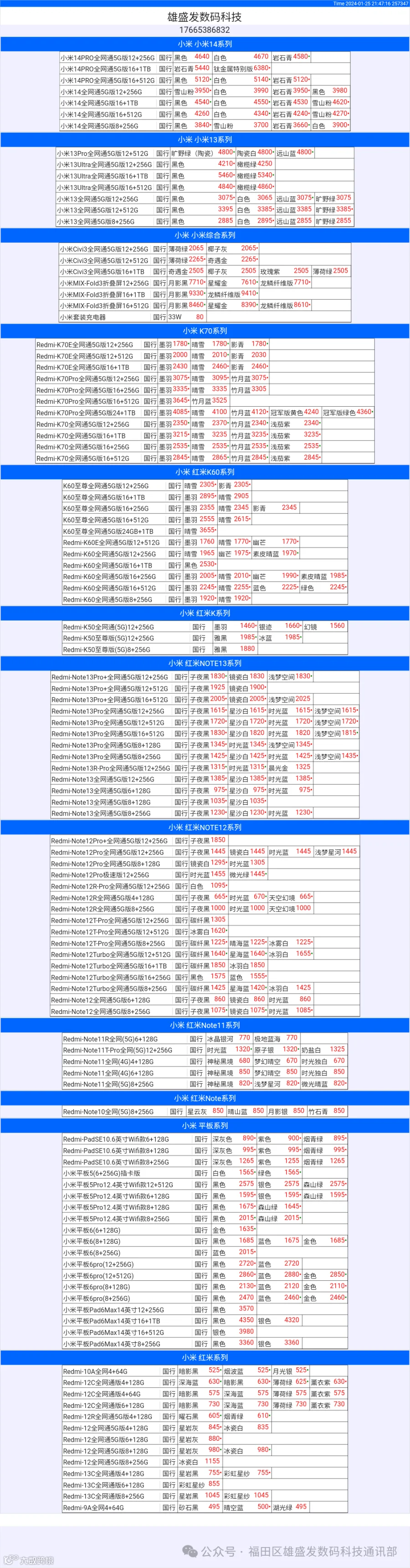Viewport: 410px width, 1568px height.
Task: Click the 月光银 525 cell
Action: click(x=290, y=1371)
